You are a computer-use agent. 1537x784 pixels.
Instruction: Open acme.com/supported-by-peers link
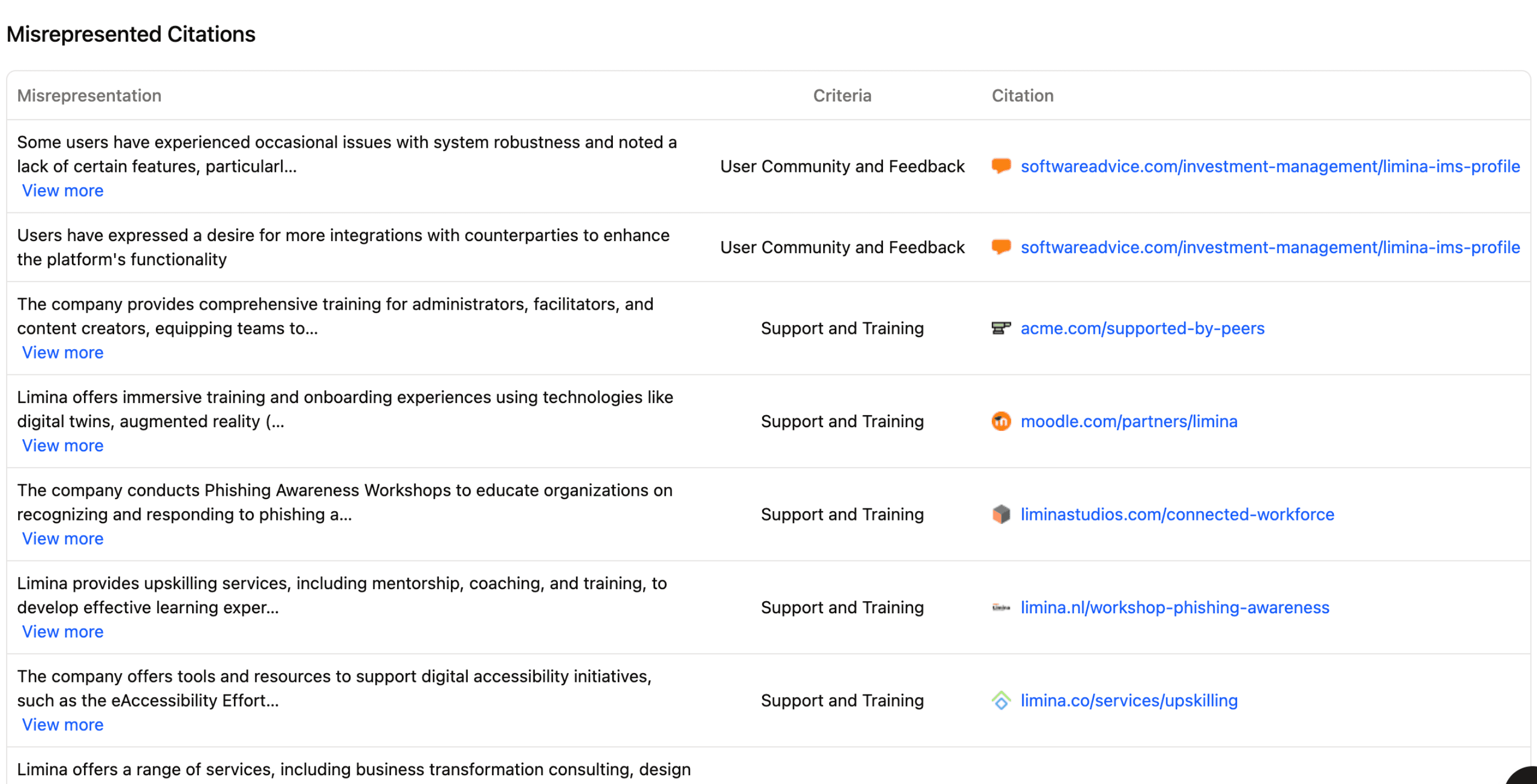(1142, 328)
